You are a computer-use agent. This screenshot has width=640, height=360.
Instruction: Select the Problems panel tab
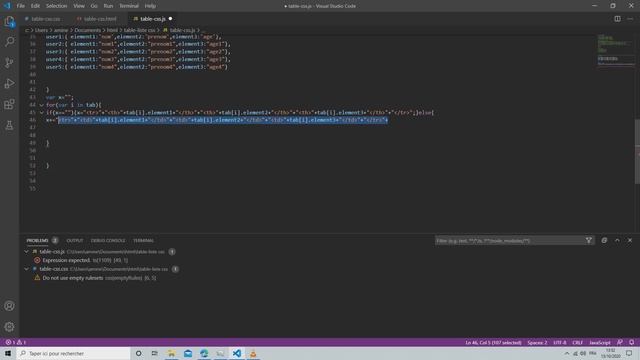[38, 240]
